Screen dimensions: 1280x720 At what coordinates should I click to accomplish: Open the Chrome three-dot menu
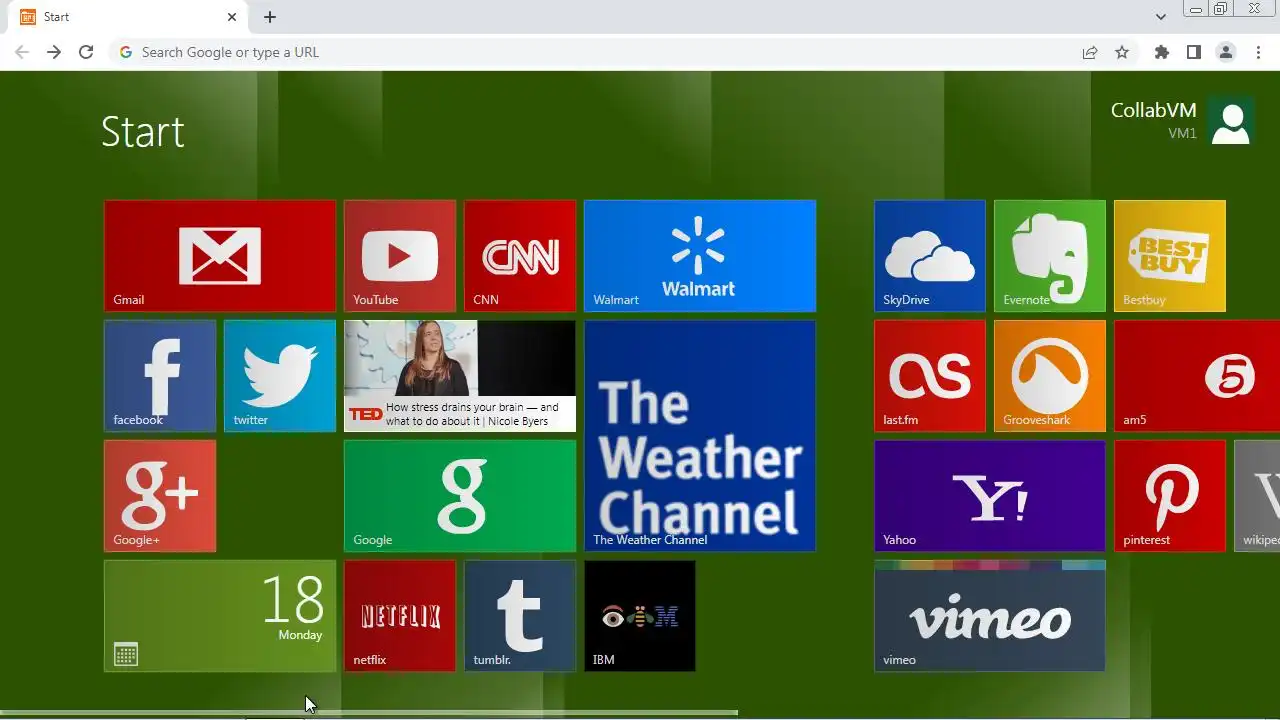(1258, 52)
